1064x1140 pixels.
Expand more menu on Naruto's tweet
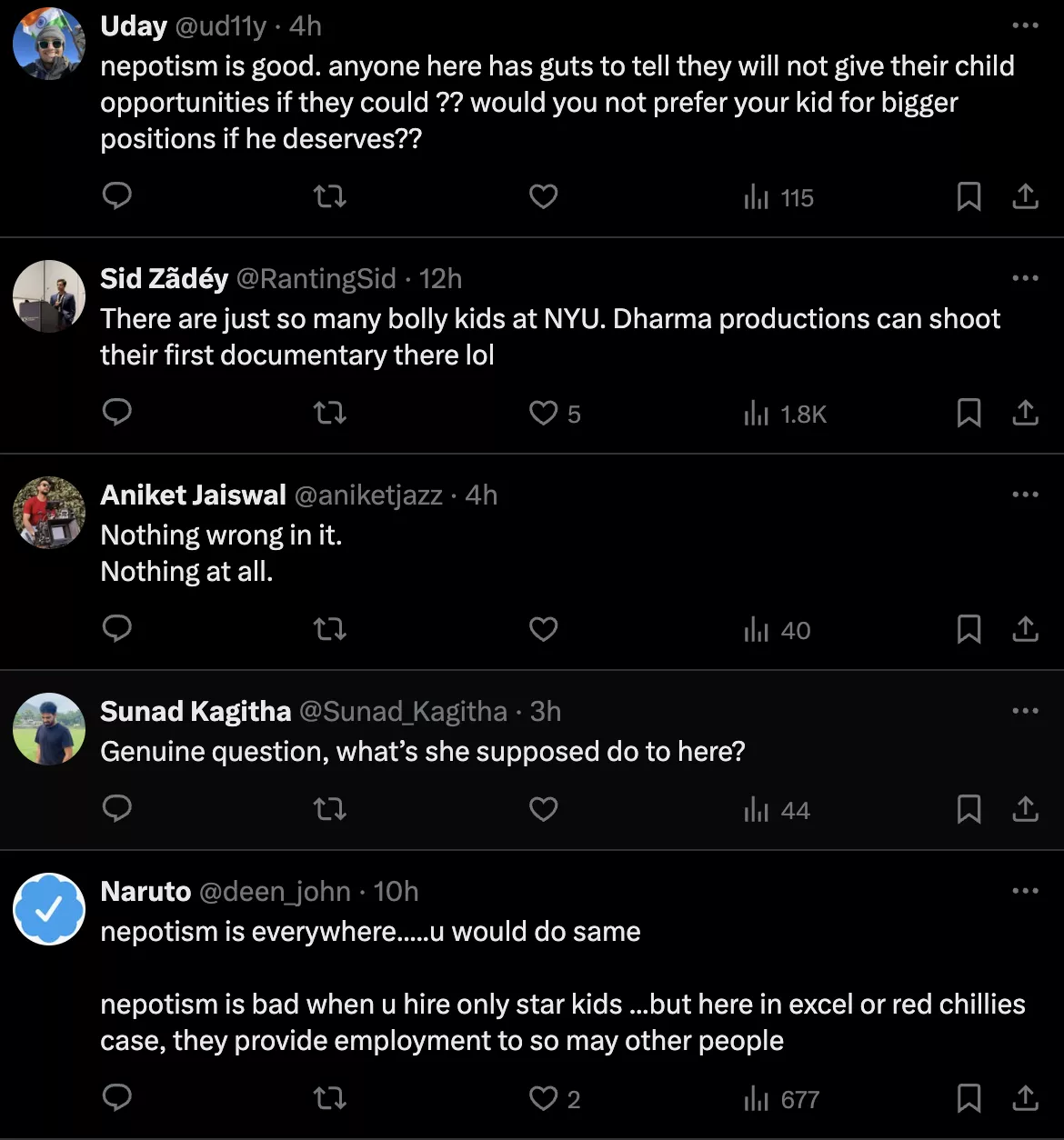(1025, 891)
